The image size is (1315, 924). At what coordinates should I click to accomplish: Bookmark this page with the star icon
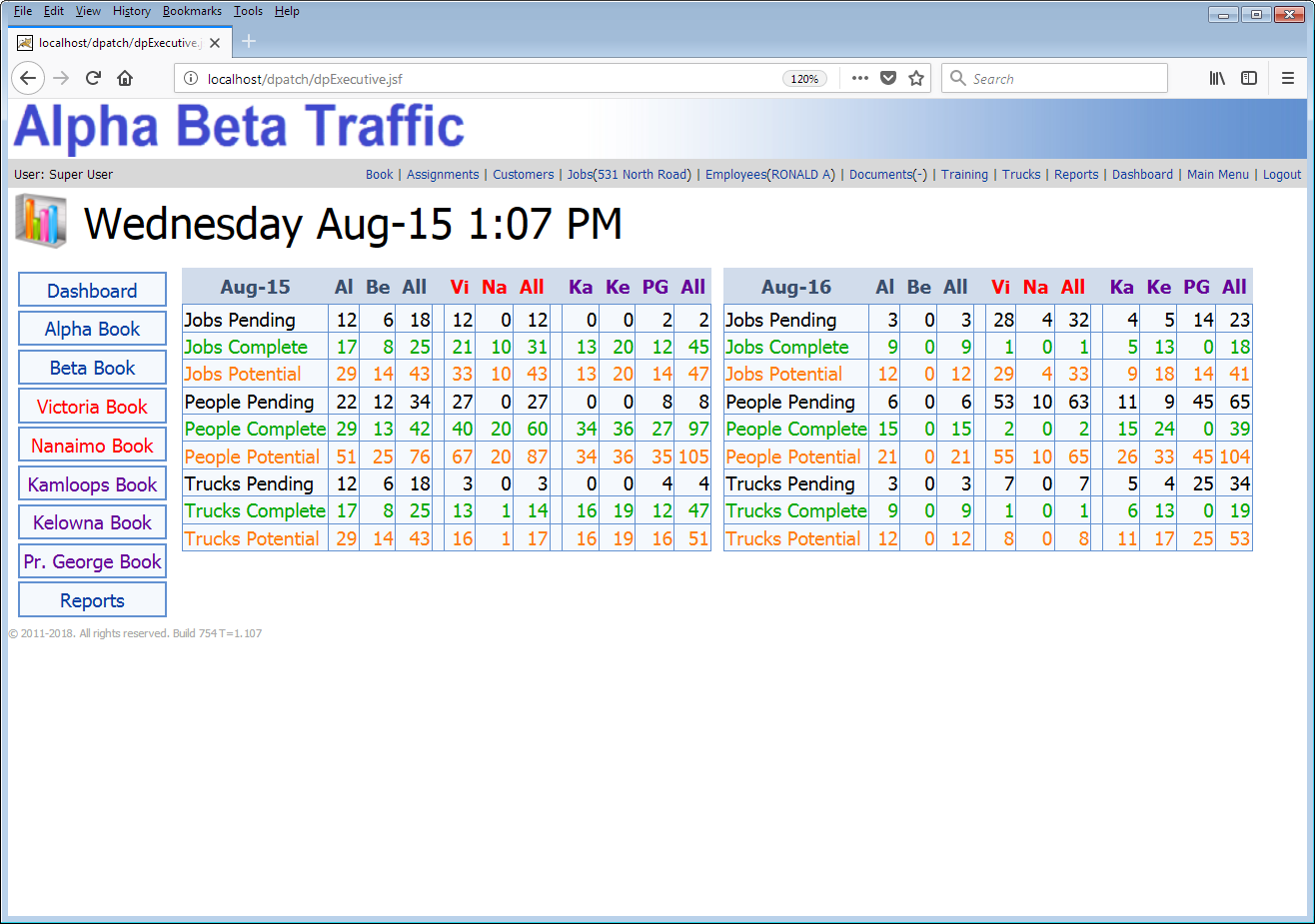click(916, 78)
